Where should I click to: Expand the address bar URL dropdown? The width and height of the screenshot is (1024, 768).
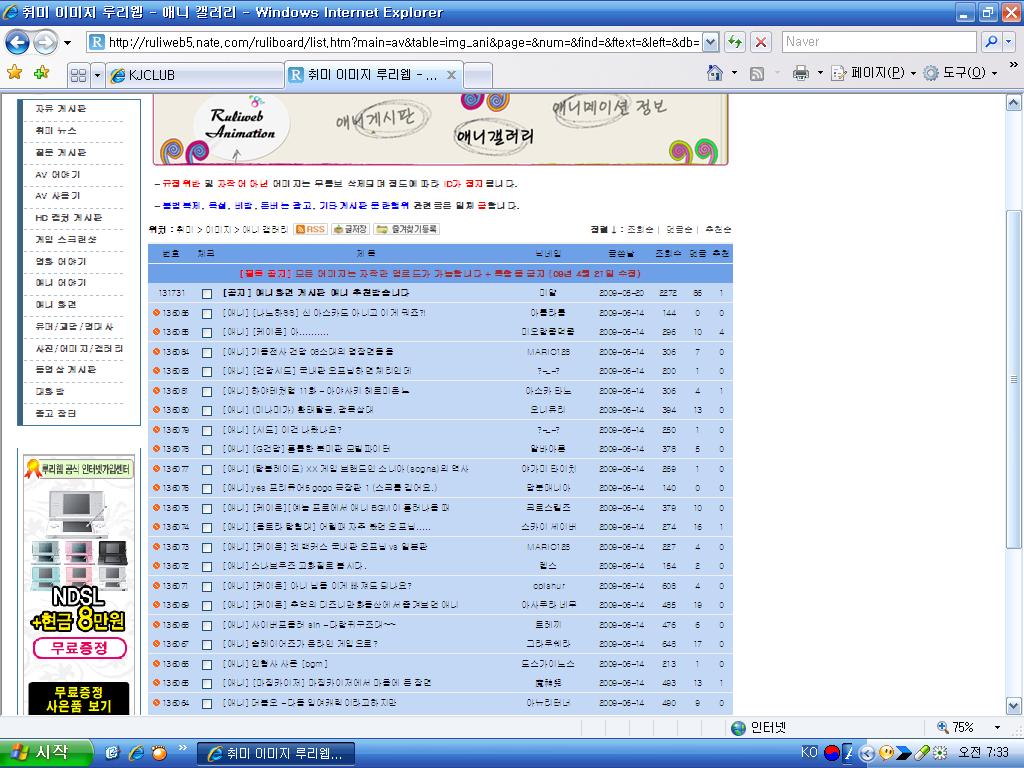point(710,42)
